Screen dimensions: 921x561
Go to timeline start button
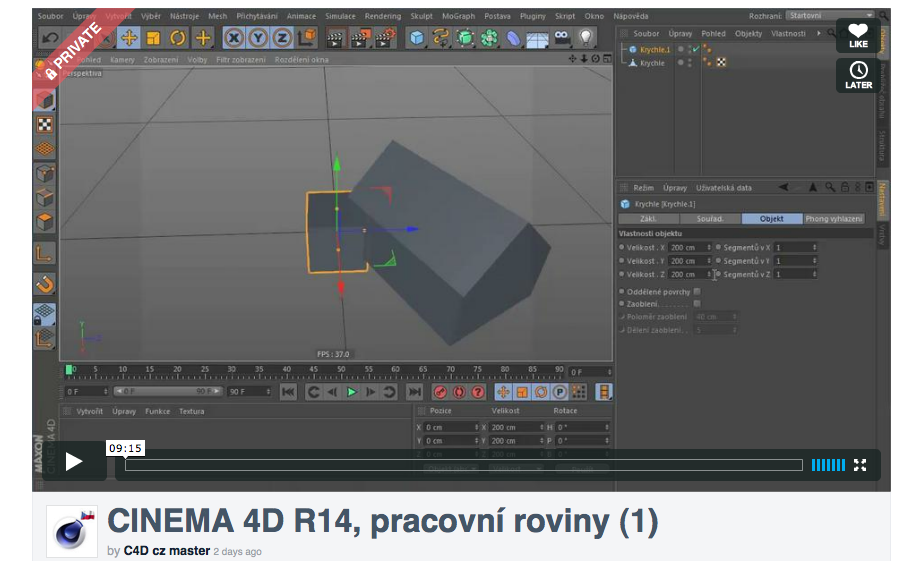tap(288, 392)
